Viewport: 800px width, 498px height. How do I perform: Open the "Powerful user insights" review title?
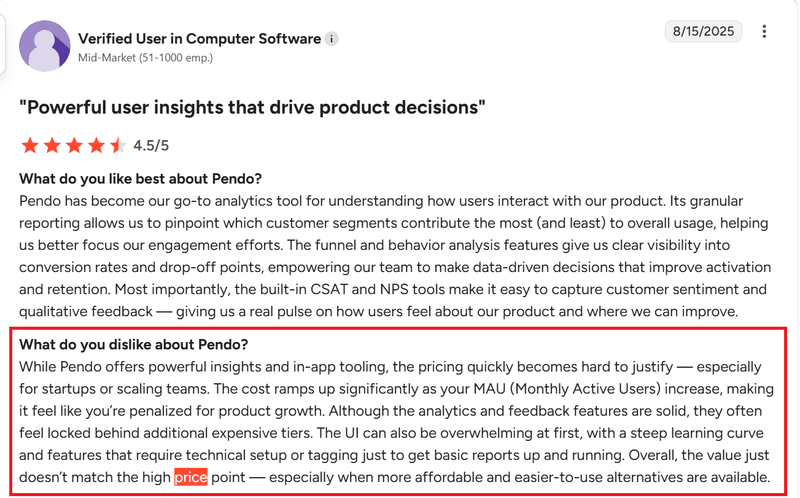[252, 105]
